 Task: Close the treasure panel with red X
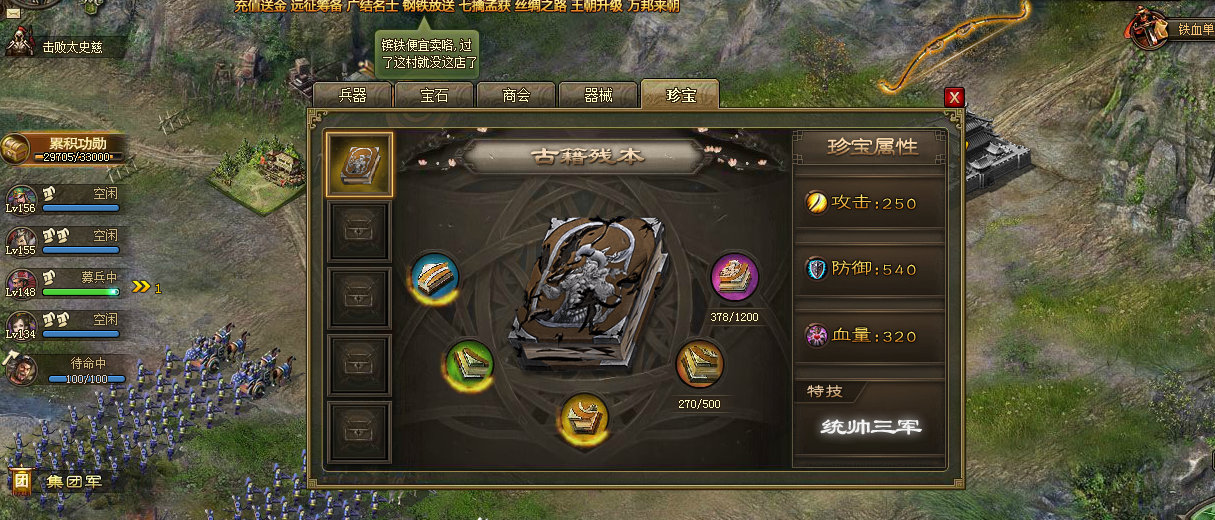click(954, 97)
